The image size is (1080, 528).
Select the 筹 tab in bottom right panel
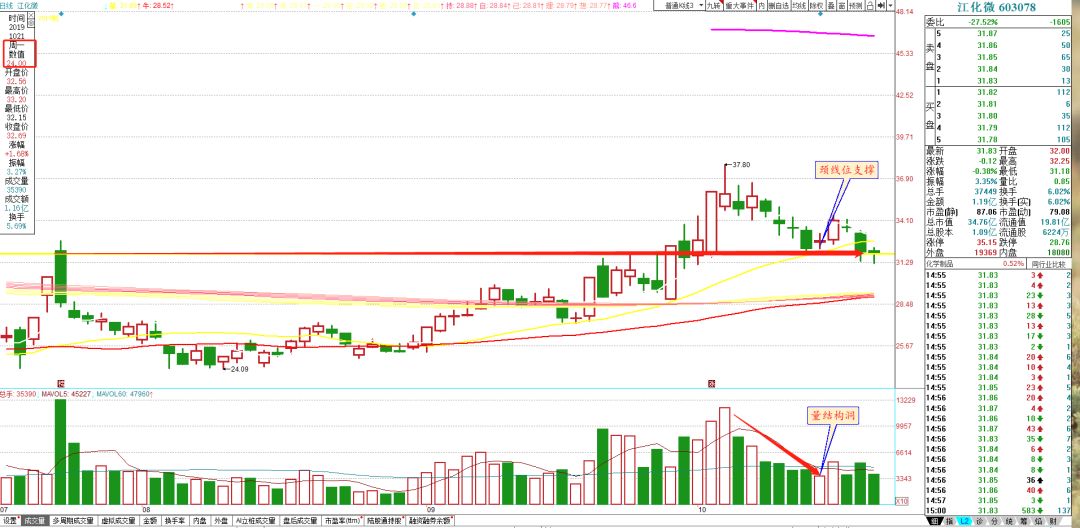click(x=1024, y=521)
